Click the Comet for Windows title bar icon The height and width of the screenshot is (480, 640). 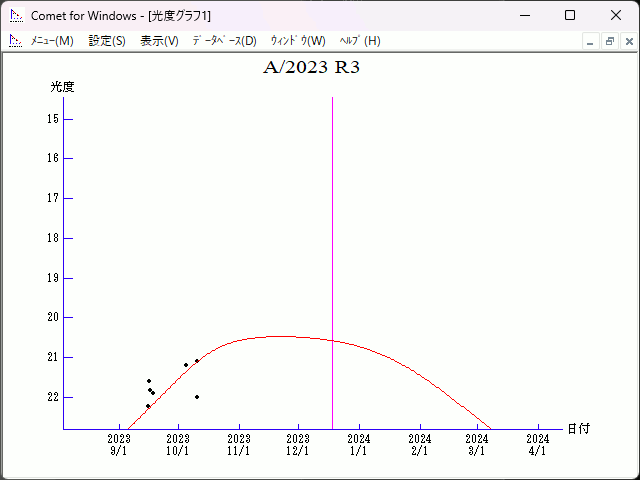tap(16, 16)
